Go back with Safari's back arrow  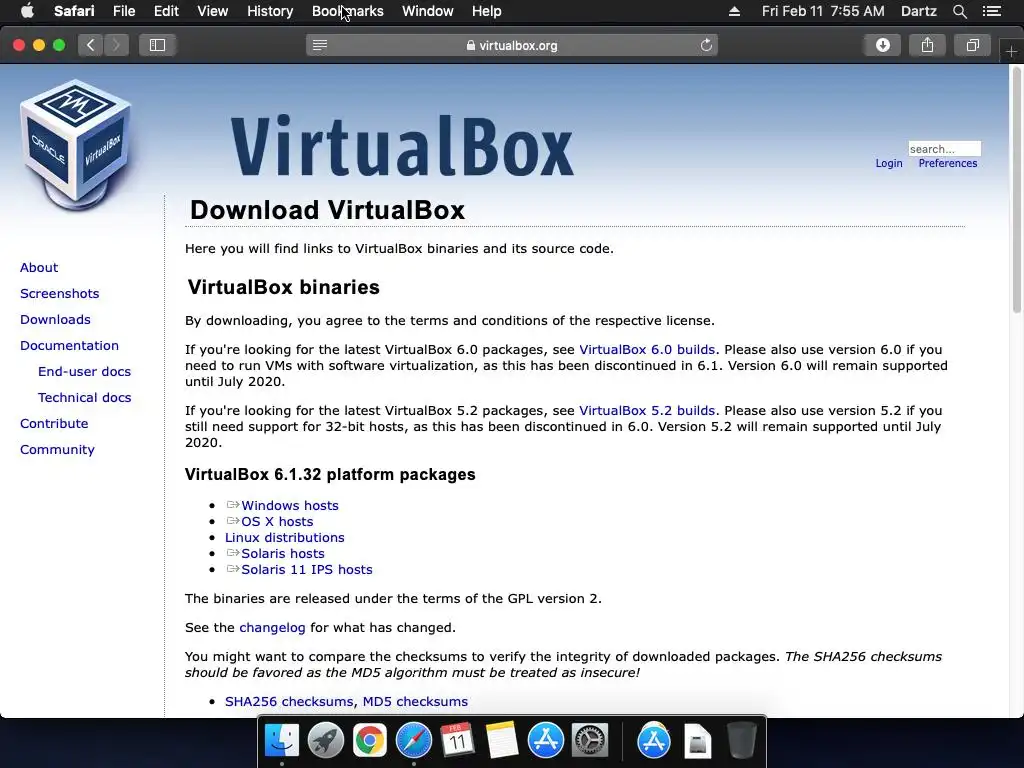91,45
